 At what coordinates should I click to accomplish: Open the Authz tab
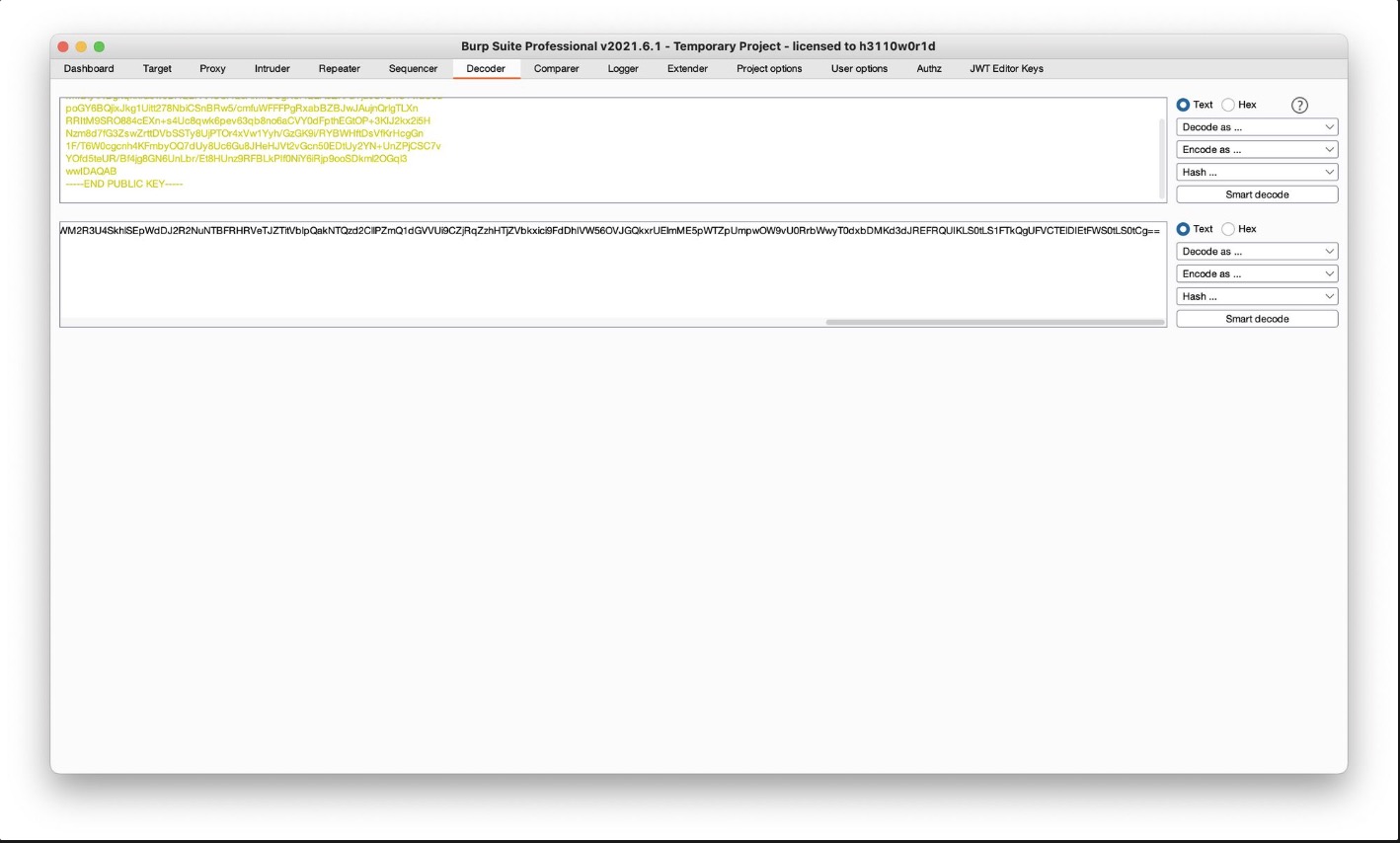pyautogui.click(x=929, y=69)
